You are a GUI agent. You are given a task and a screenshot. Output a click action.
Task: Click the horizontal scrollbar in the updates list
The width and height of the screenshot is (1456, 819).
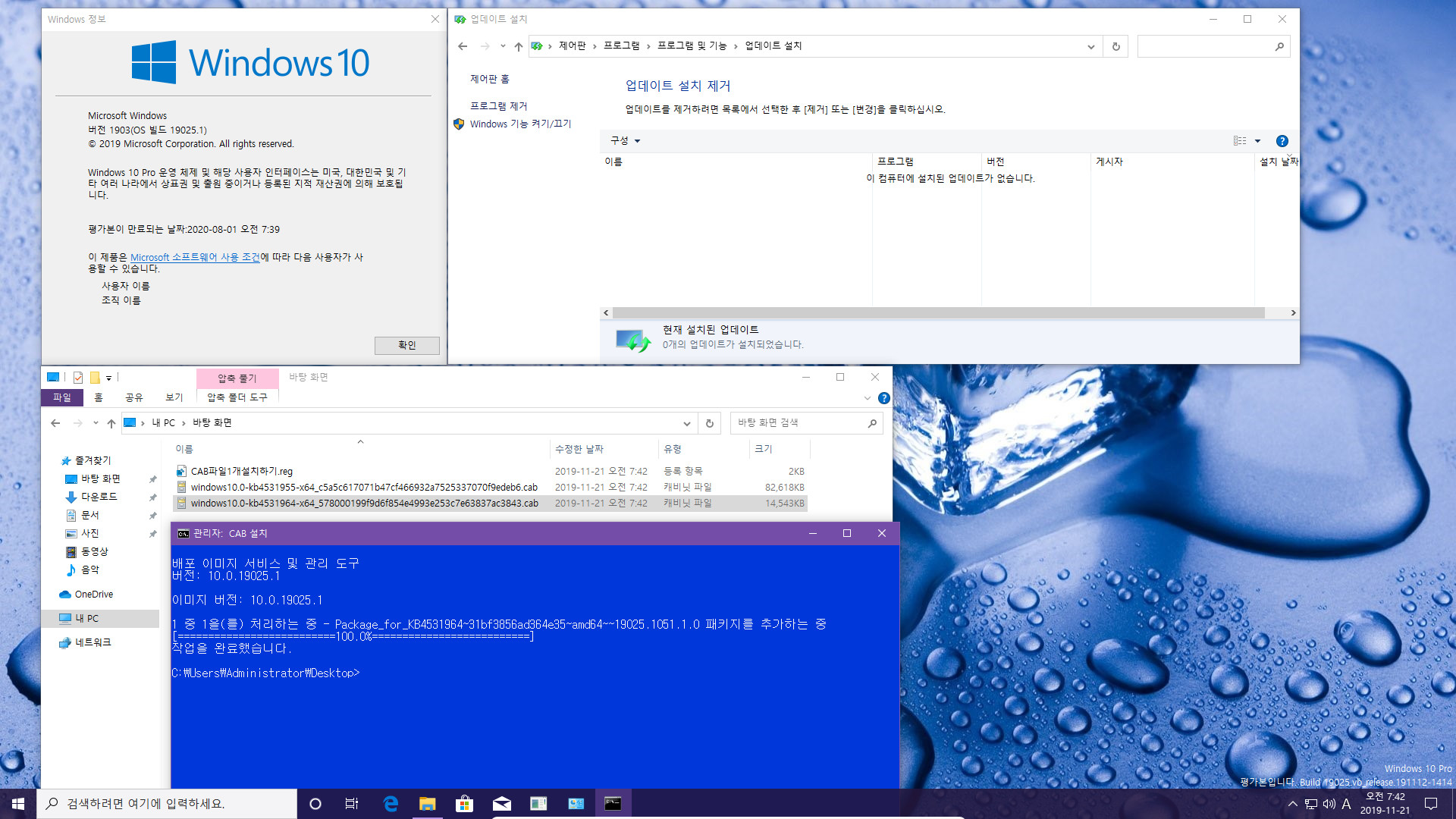click(x=938, y=313)
